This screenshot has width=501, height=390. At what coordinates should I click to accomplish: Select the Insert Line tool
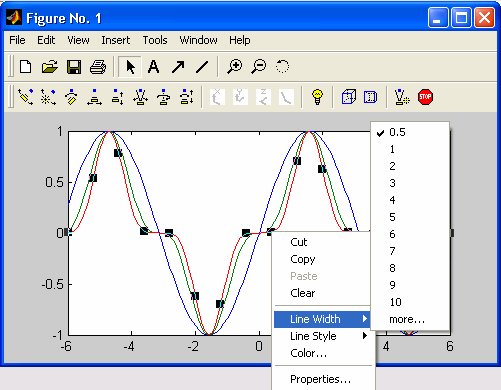(202, 67)
